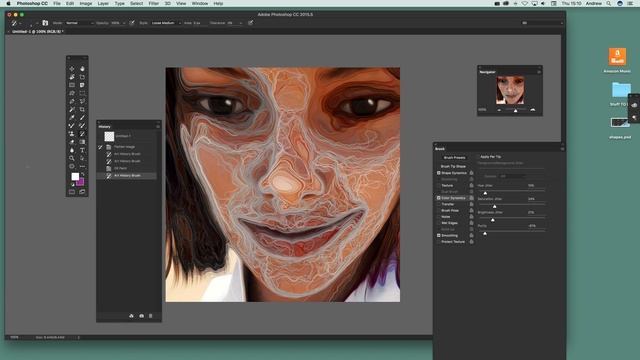
Task: Enable the Noise checkbox
Action: tap(439, 217)
